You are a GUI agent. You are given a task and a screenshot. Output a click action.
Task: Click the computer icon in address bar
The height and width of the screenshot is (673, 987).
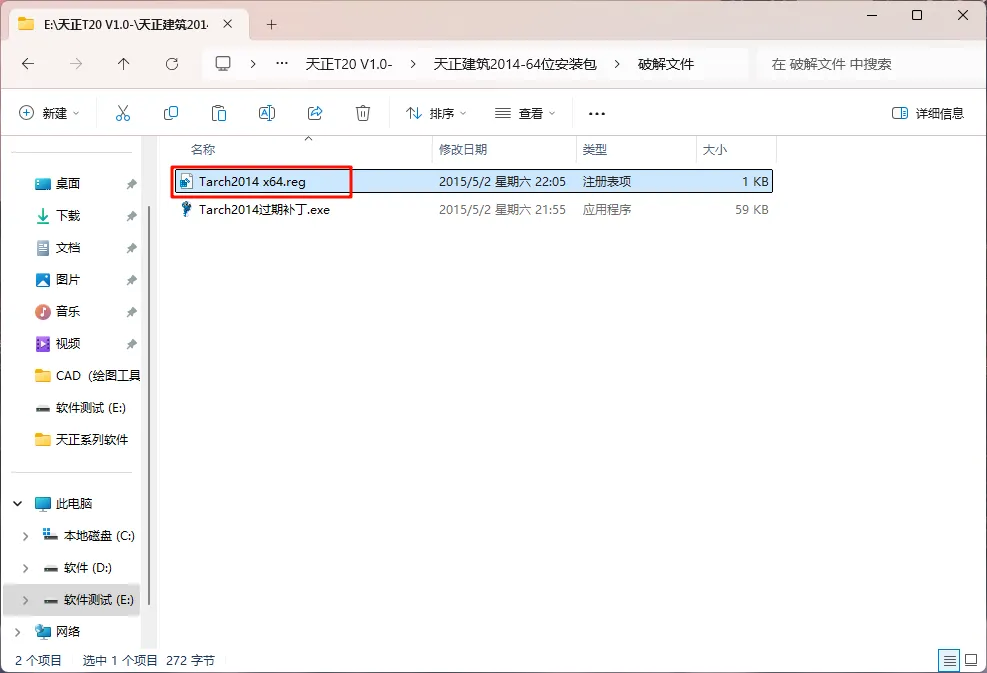coord(223,64)
